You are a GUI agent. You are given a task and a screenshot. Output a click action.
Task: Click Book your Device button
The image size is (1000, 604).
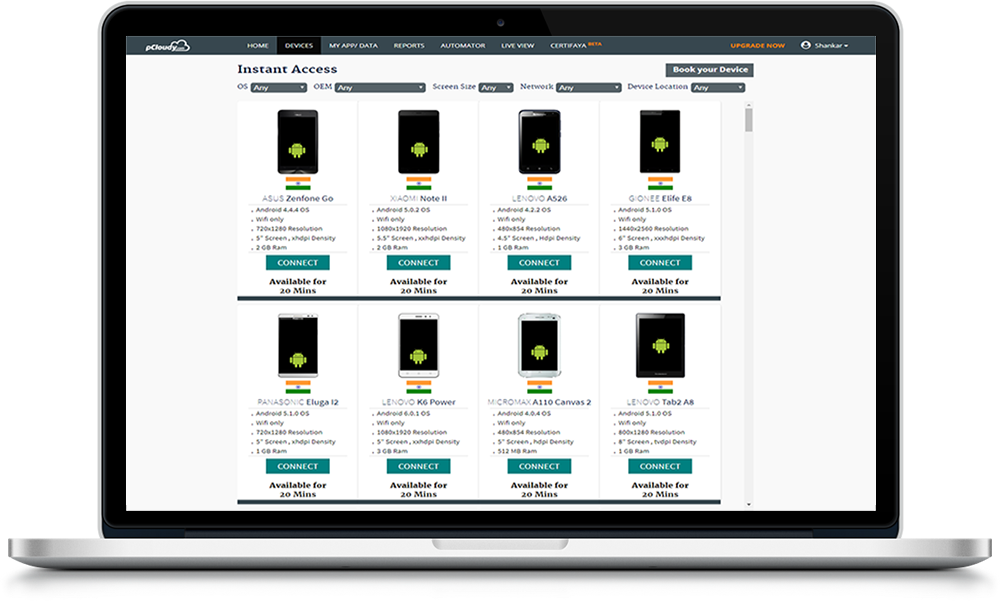tap(710, 70)
